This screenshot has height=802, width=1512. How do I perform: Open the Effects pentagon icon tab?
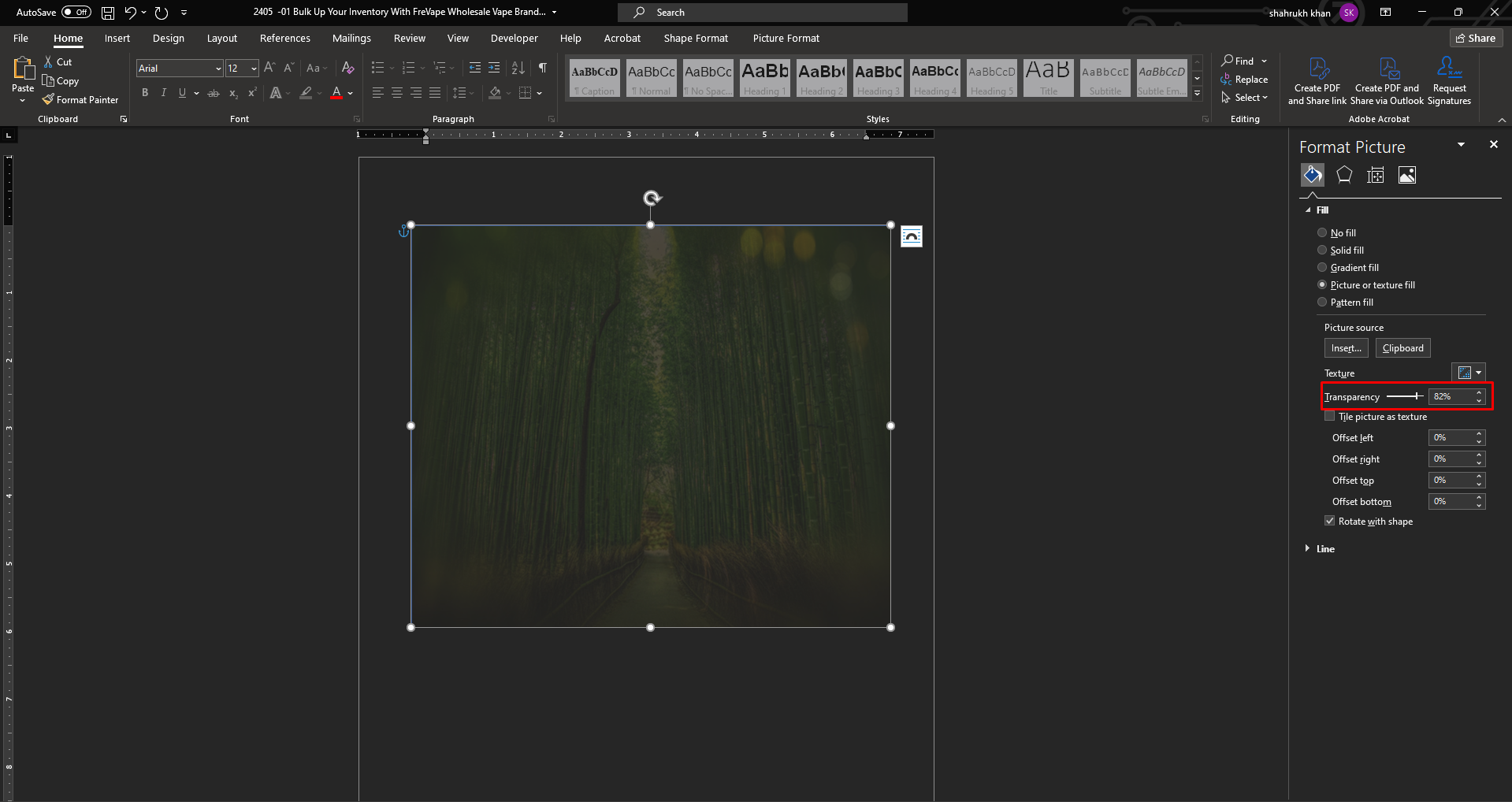(x=1344, y=175)
